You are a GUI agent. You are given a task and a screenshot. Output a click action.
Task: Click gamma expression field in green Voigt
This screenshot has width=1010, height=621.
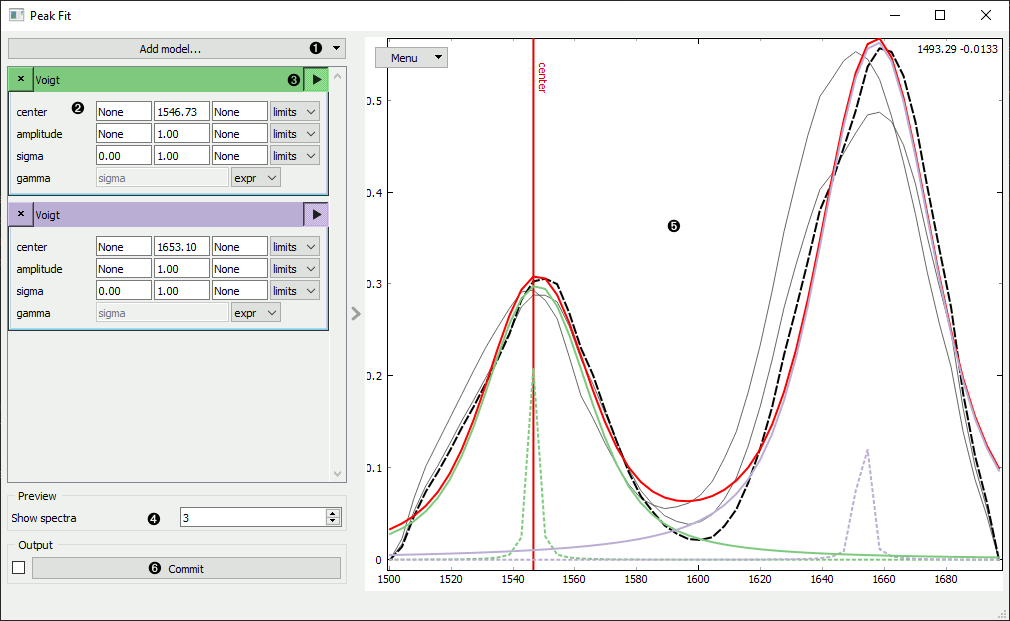click(x=162, y=178)
